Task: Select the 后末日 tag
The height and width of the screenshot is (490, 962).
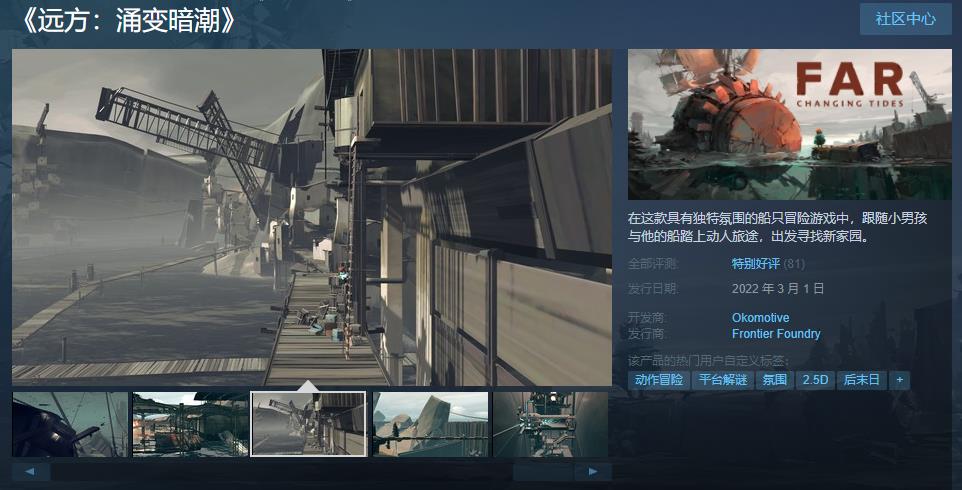Action: 861,380
